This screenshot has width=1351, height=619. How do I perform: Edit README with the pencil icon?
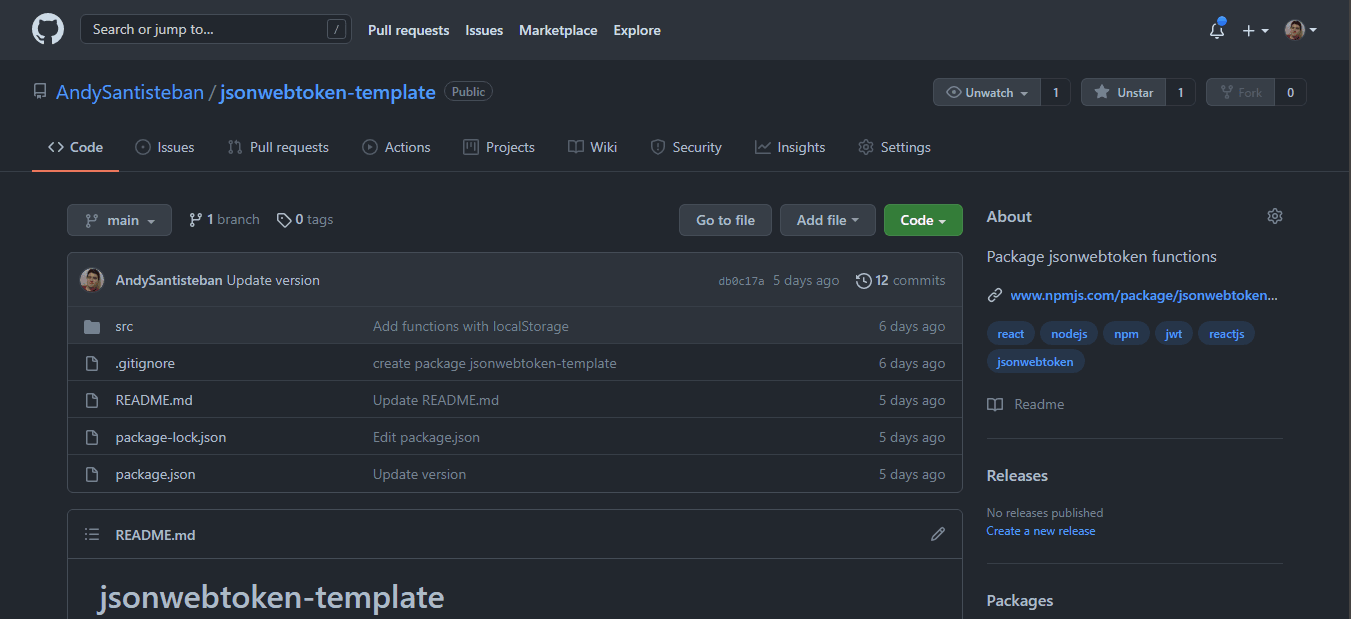pyautogui.click(x=938, y=534)
